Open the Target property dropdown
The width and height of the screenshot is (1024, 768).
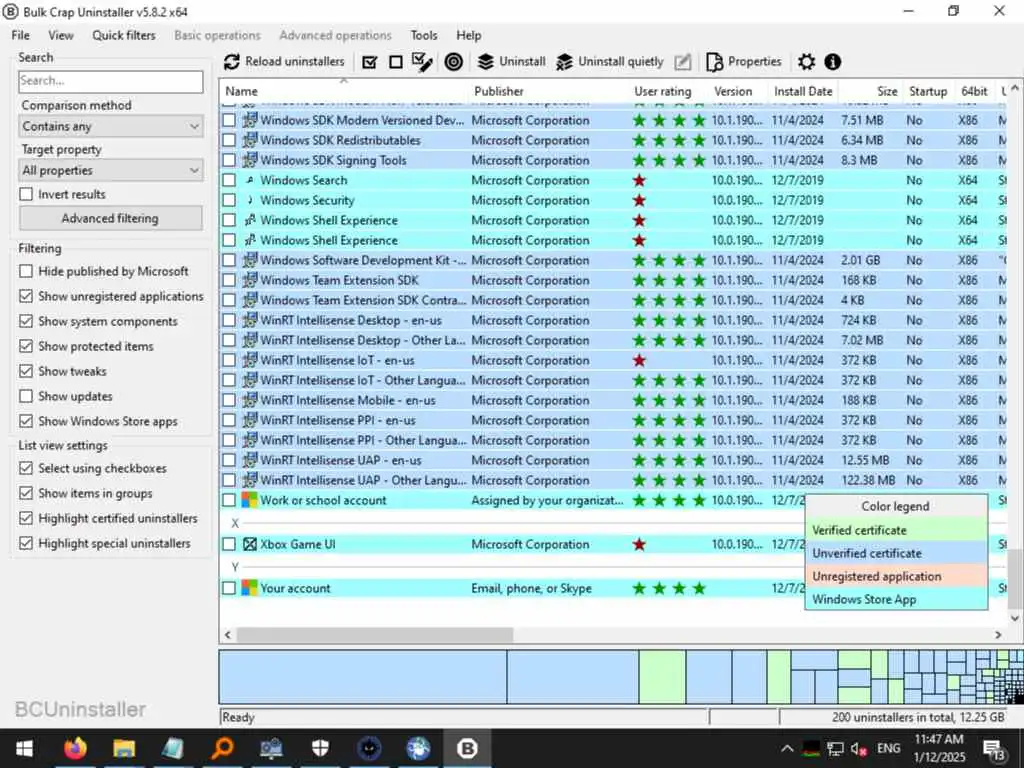[x=111, y=170]
